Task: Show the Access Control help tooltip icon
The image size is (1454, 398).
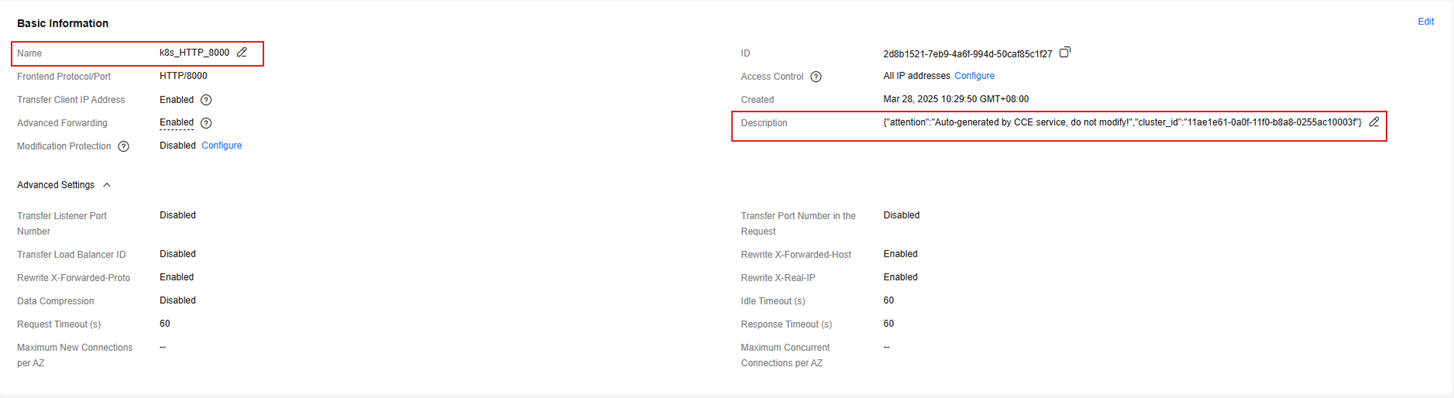Action: [816, 77]
